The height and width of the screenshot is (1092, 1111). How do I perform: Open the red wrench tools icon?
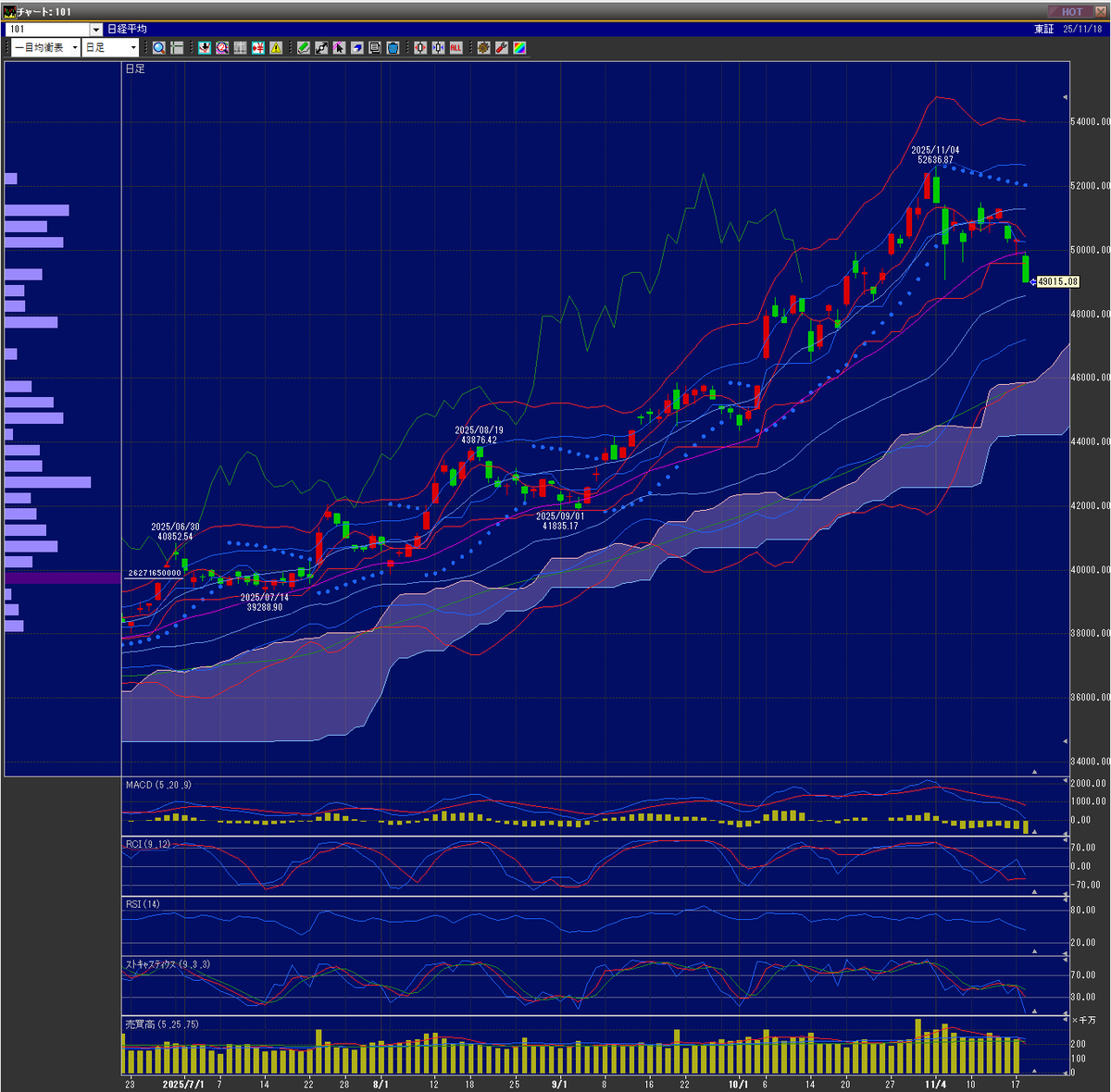click(x=501, y=47)
